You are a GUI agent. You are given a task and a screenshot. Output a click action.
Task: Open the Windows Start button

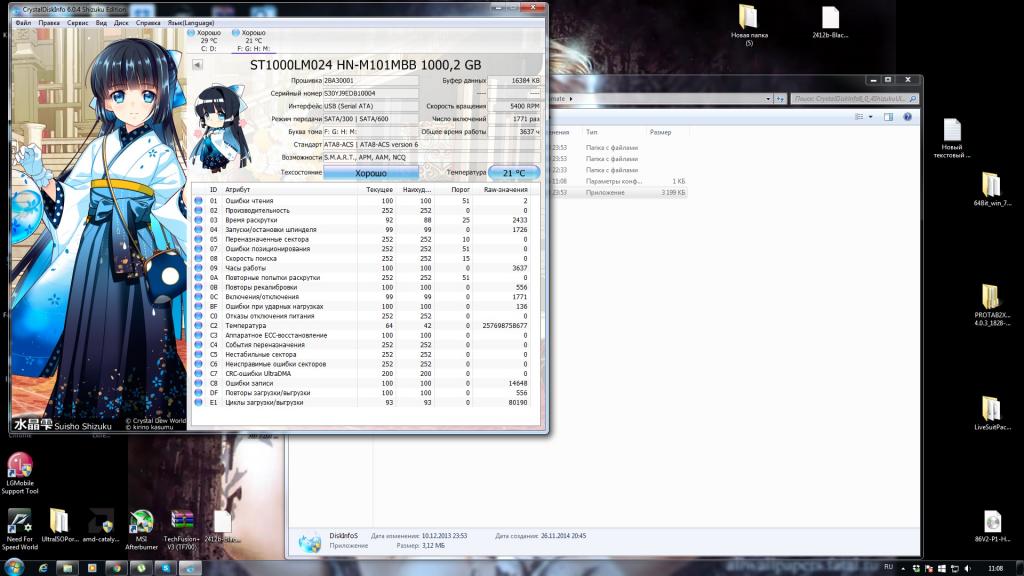[x=16, y=567]
